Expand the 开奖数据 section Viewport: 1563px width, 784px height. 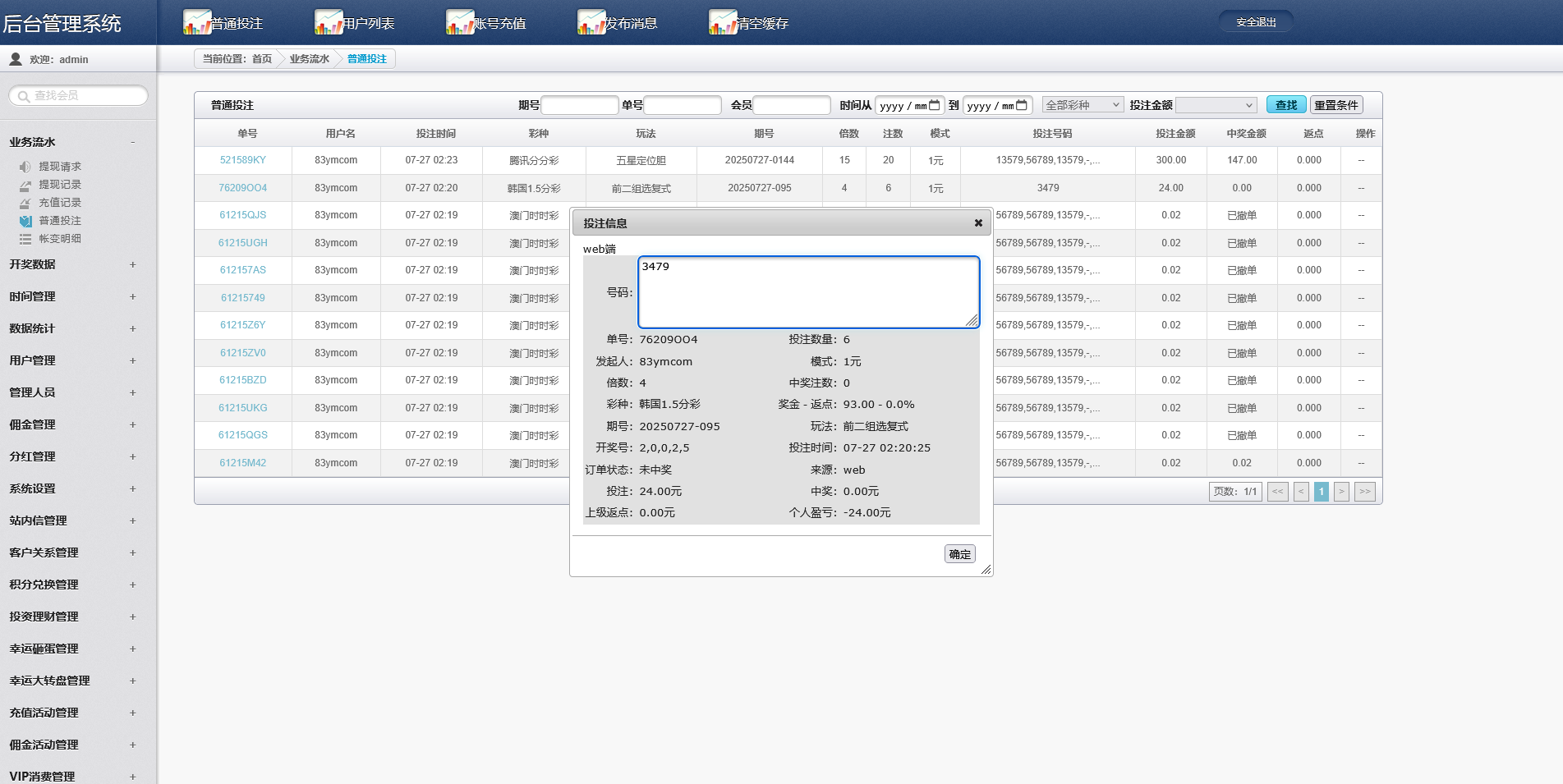click(x=132, y=264)
